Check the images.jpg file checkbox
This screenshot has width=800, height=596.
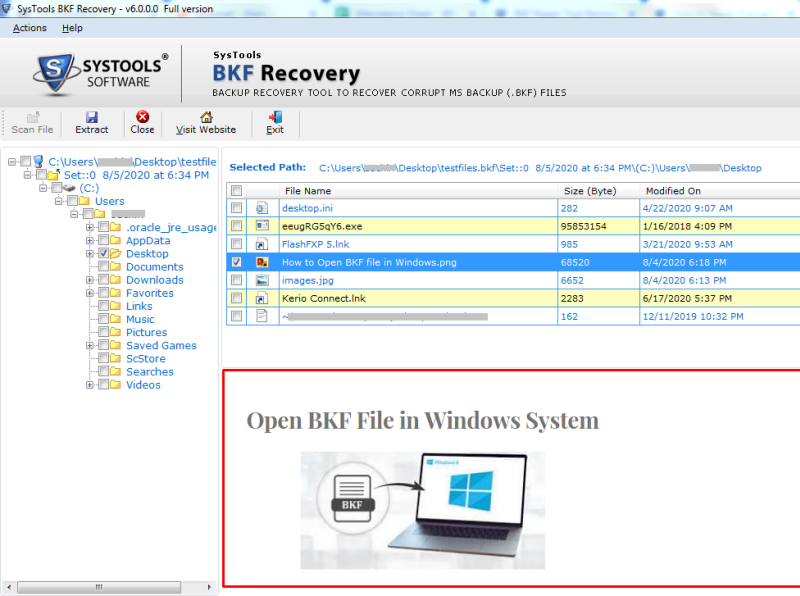pos(237,280)
